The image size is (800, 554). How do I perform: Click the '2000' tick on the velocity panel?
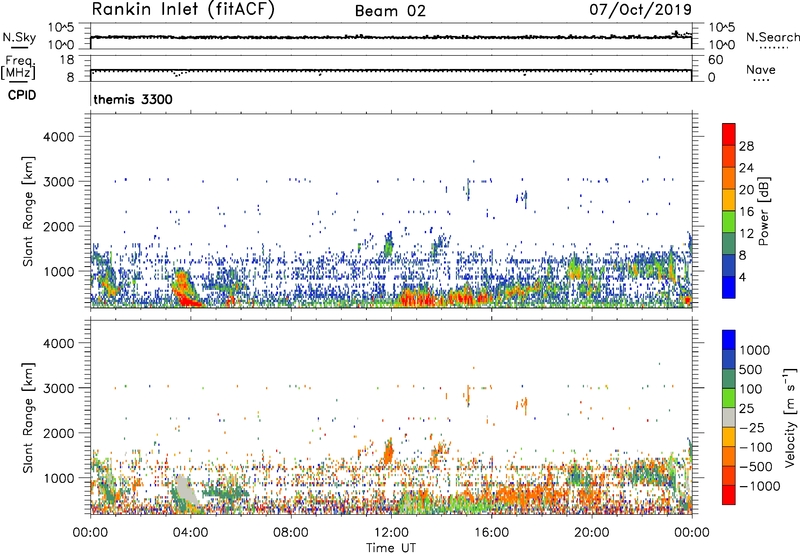[58, 433]
